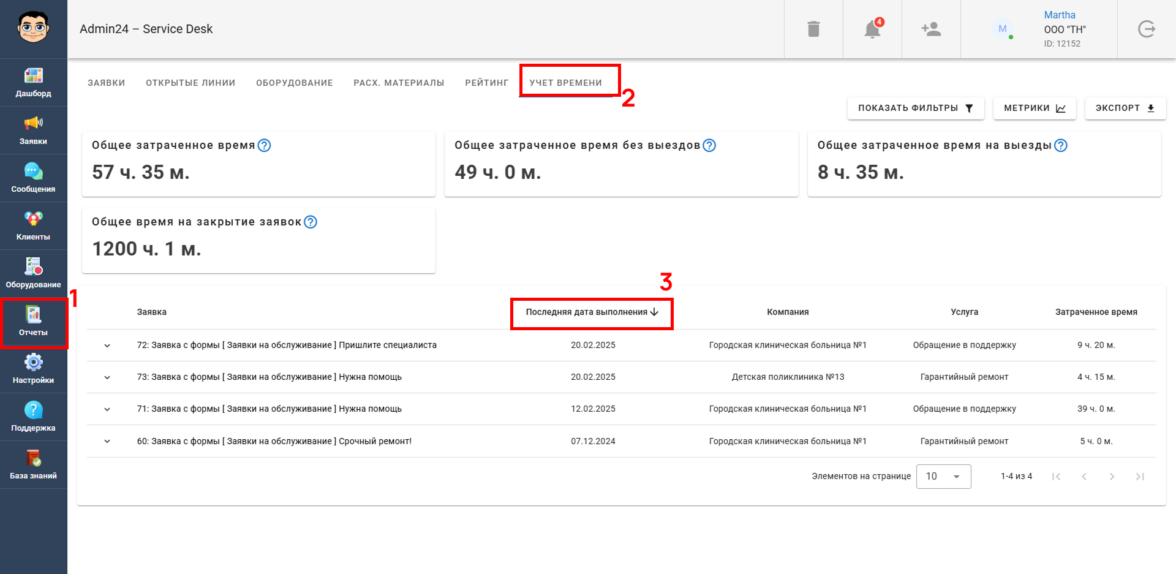The height and width of the screenshot is (574, 1176).
Task: Click the notifications bell icon
Action: (x=872, y=30)
